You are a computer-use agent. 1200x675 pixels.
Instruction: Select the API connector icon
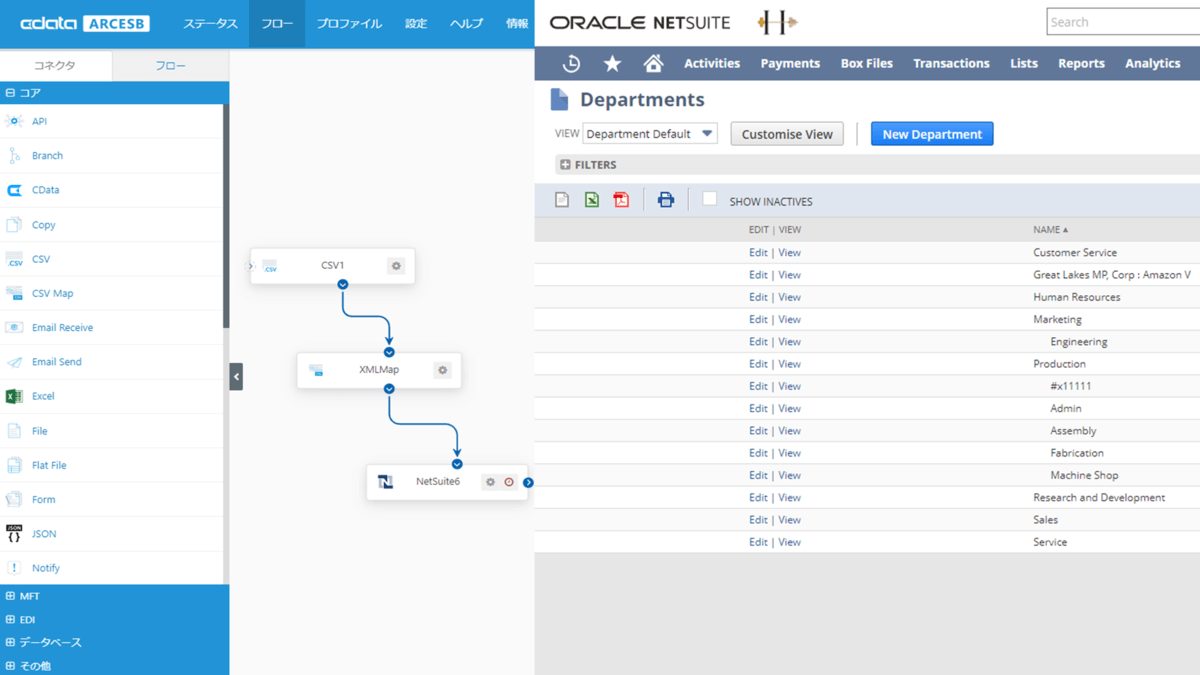tap(14, 121)
